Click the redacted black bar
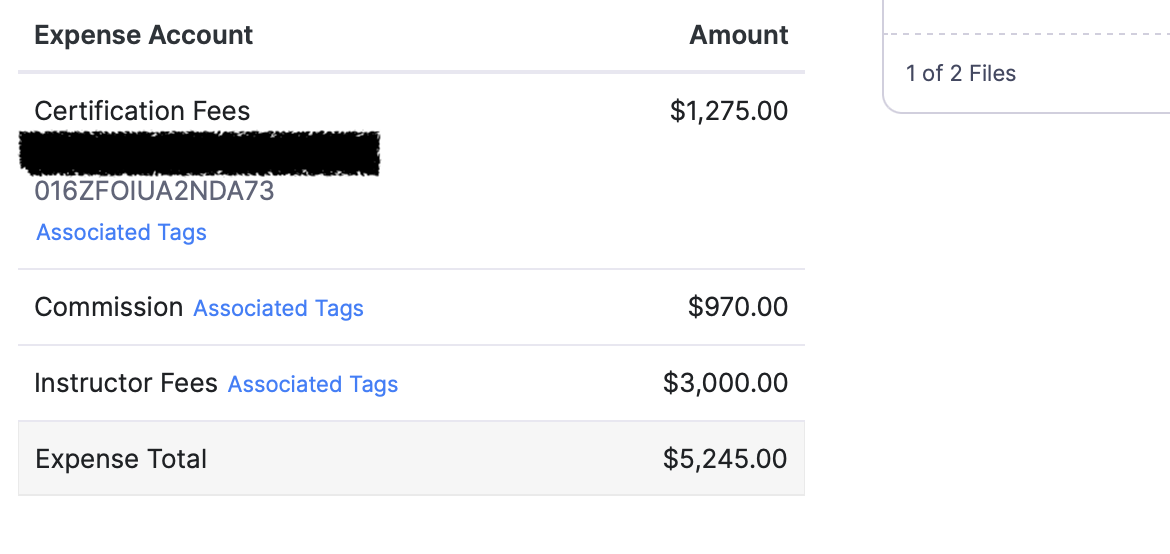1170x554 pixels. (200, 154)
